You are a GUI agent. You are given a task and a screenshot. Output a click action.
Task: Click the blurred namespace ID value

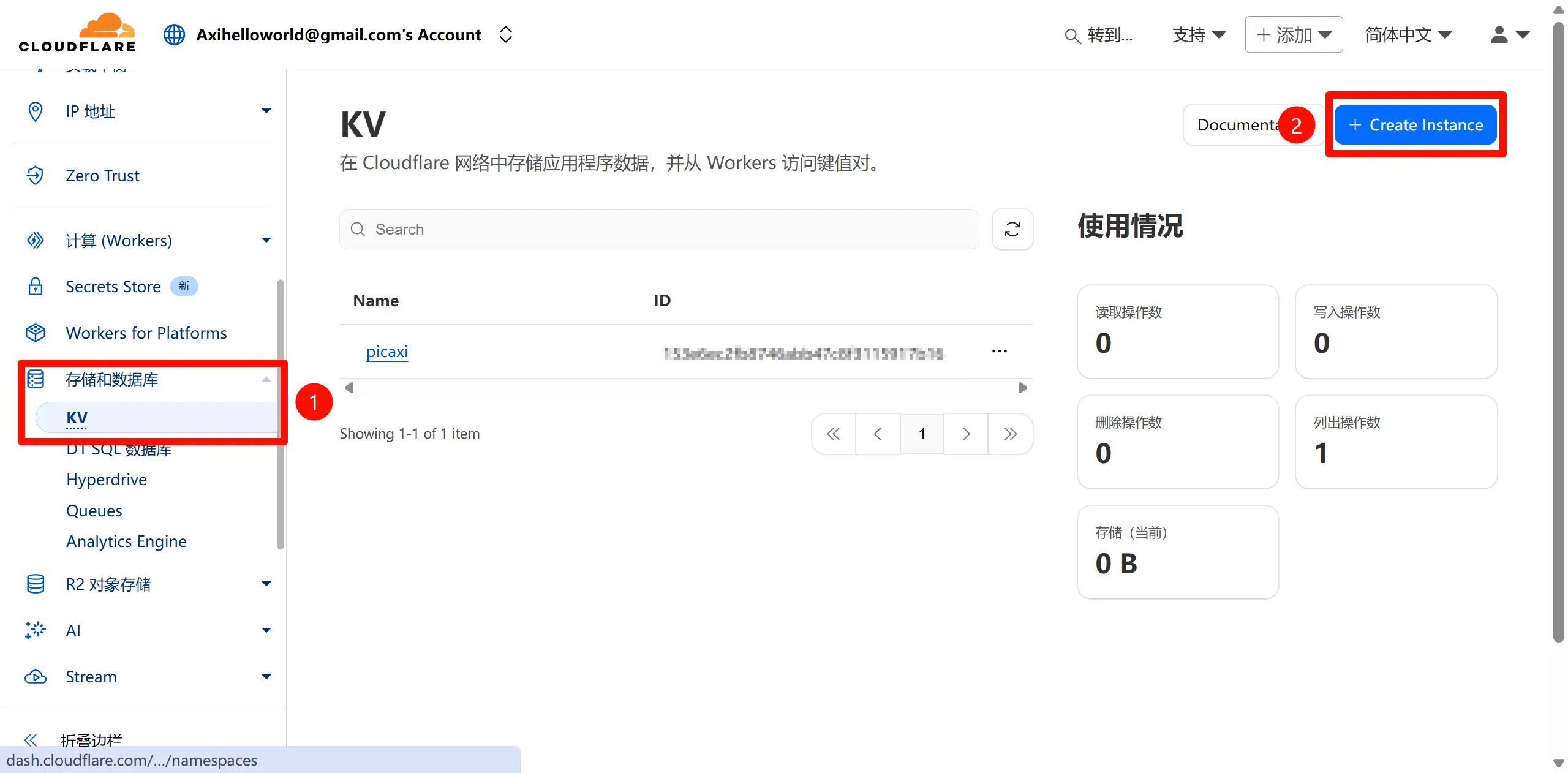point(804,353)
